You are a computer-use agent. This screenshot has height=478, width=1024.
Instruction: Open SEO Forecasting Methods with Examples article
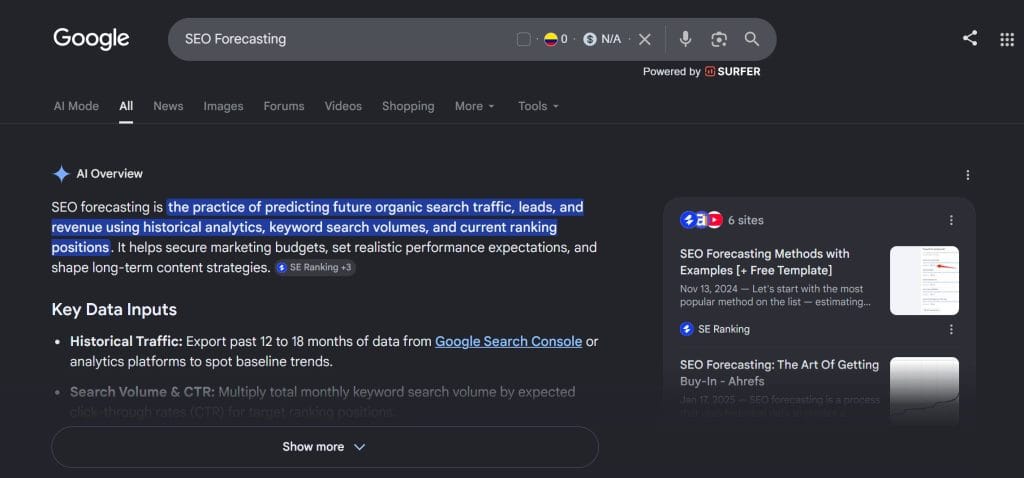tap(765, 262)
